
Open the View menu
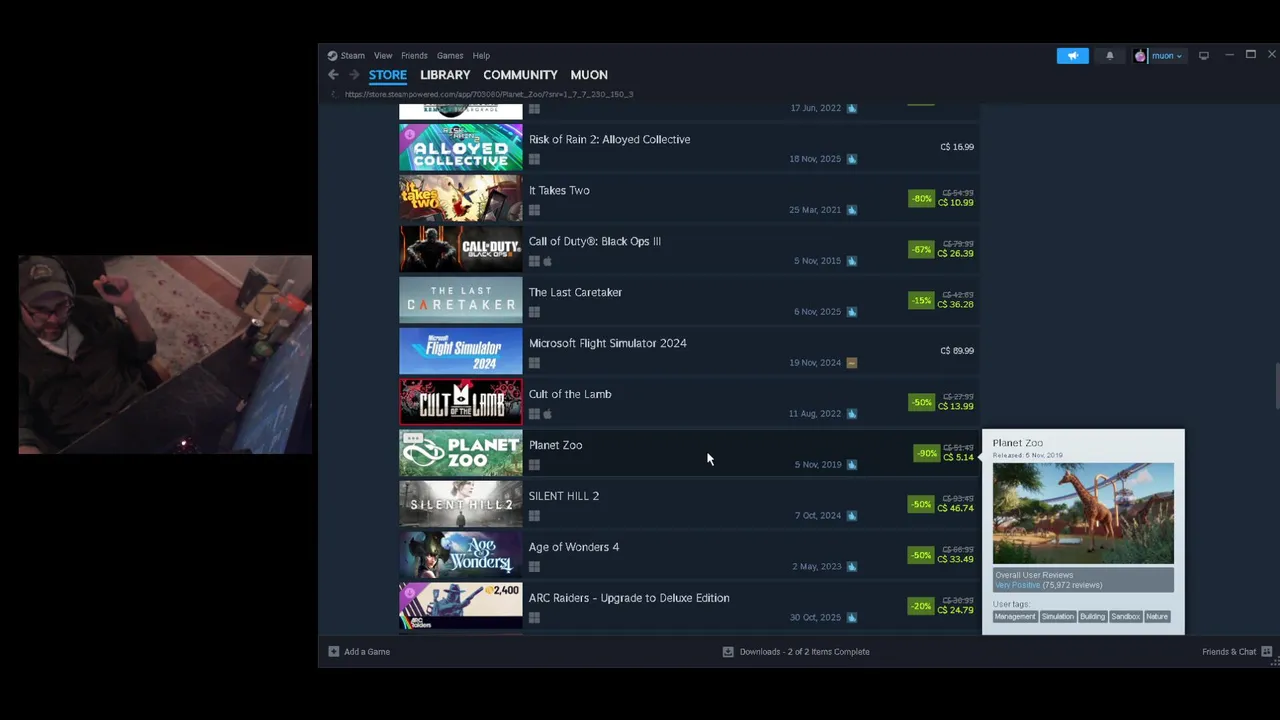[x=383, y=56]
